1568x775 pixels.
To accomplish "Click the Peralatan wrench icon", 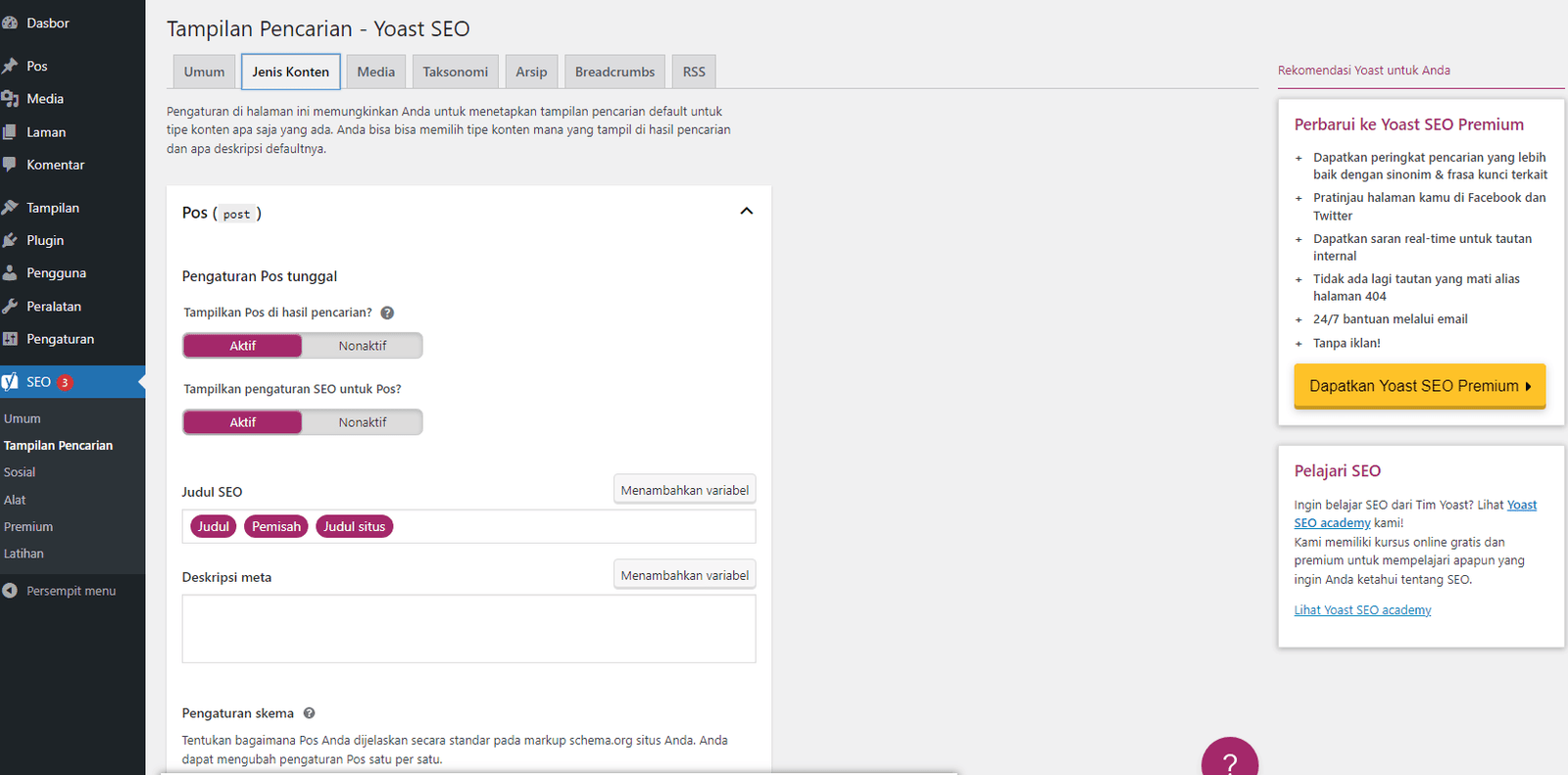I will point(10,306).
